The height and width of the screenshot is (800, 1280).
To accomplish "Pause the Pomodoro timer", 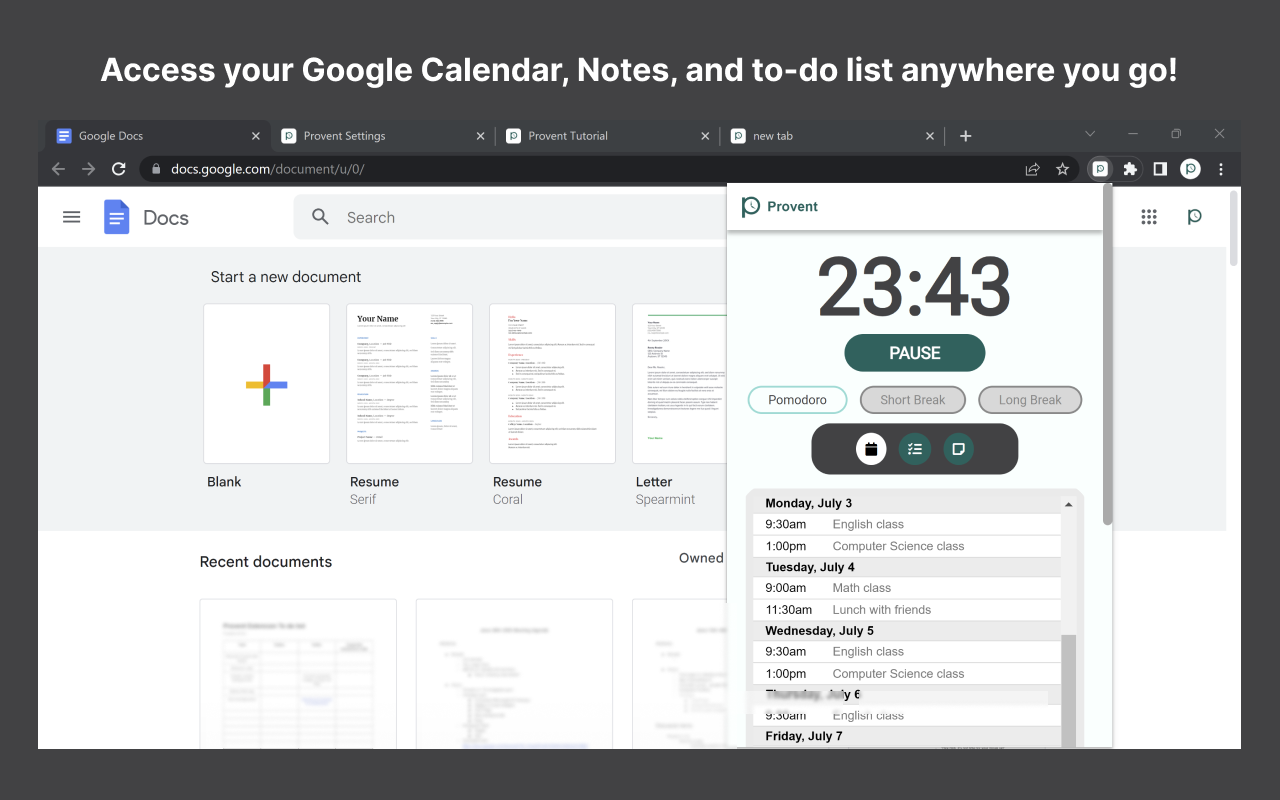I will (x=915, y=353).
